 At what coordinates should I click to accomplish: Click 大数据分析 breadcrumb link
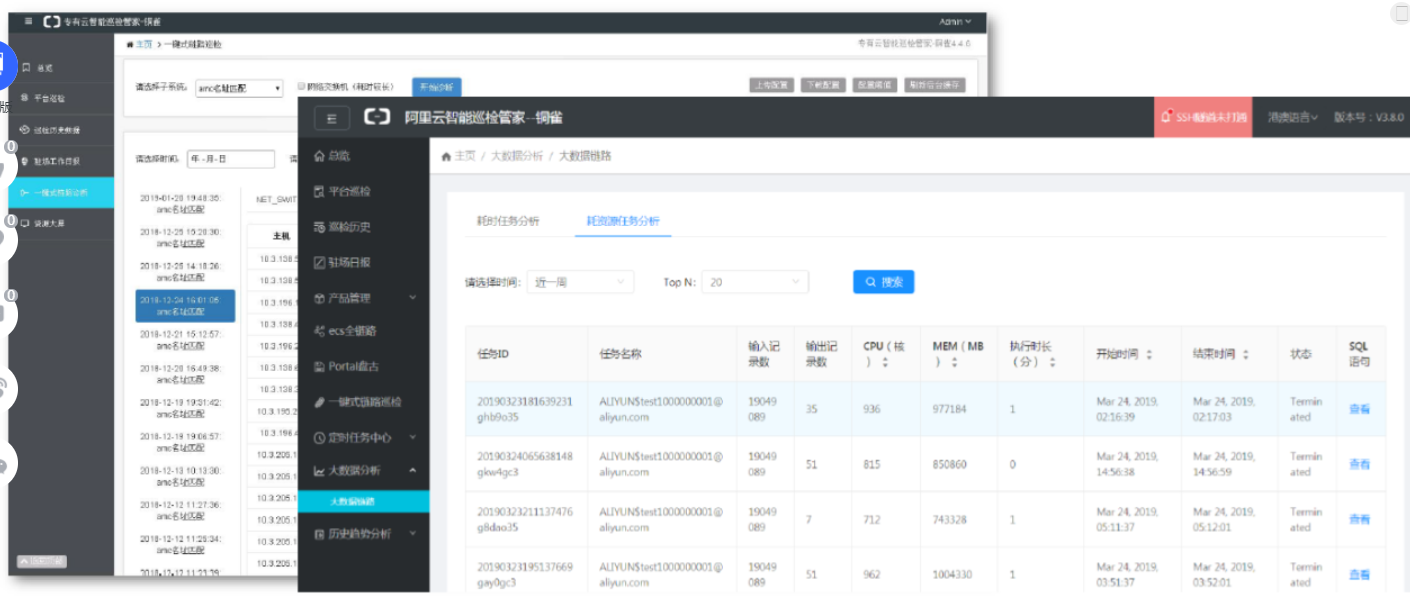pos(516,156)
